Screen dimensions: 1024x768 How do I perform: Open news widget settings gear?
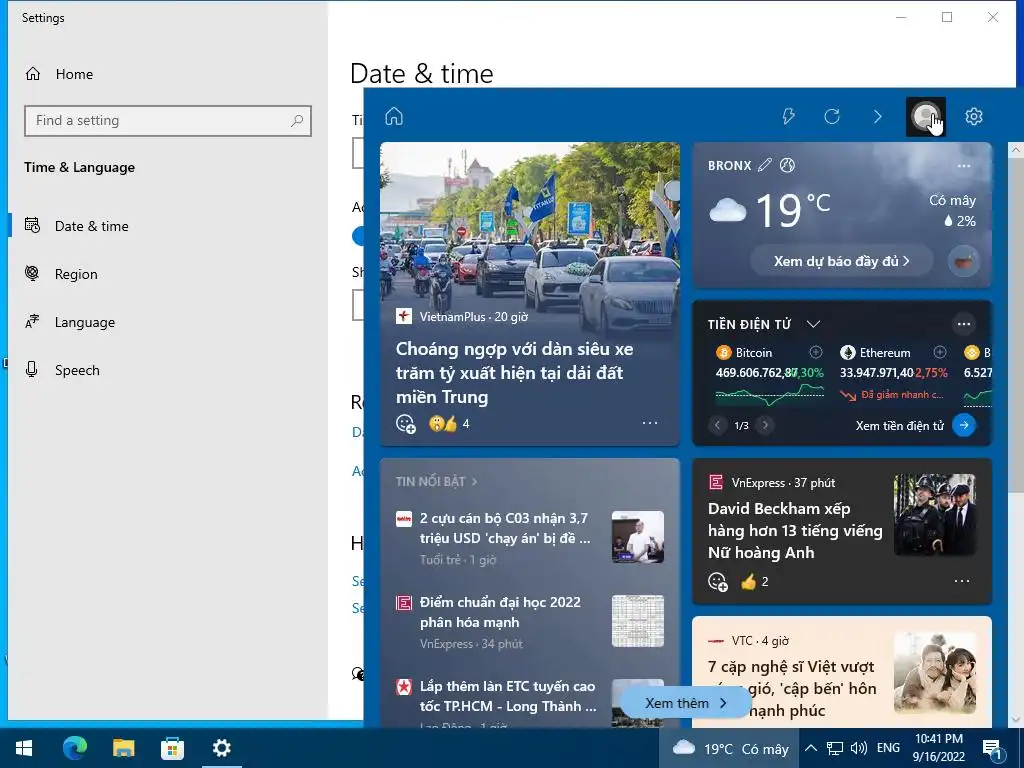[x=974, y=116]
